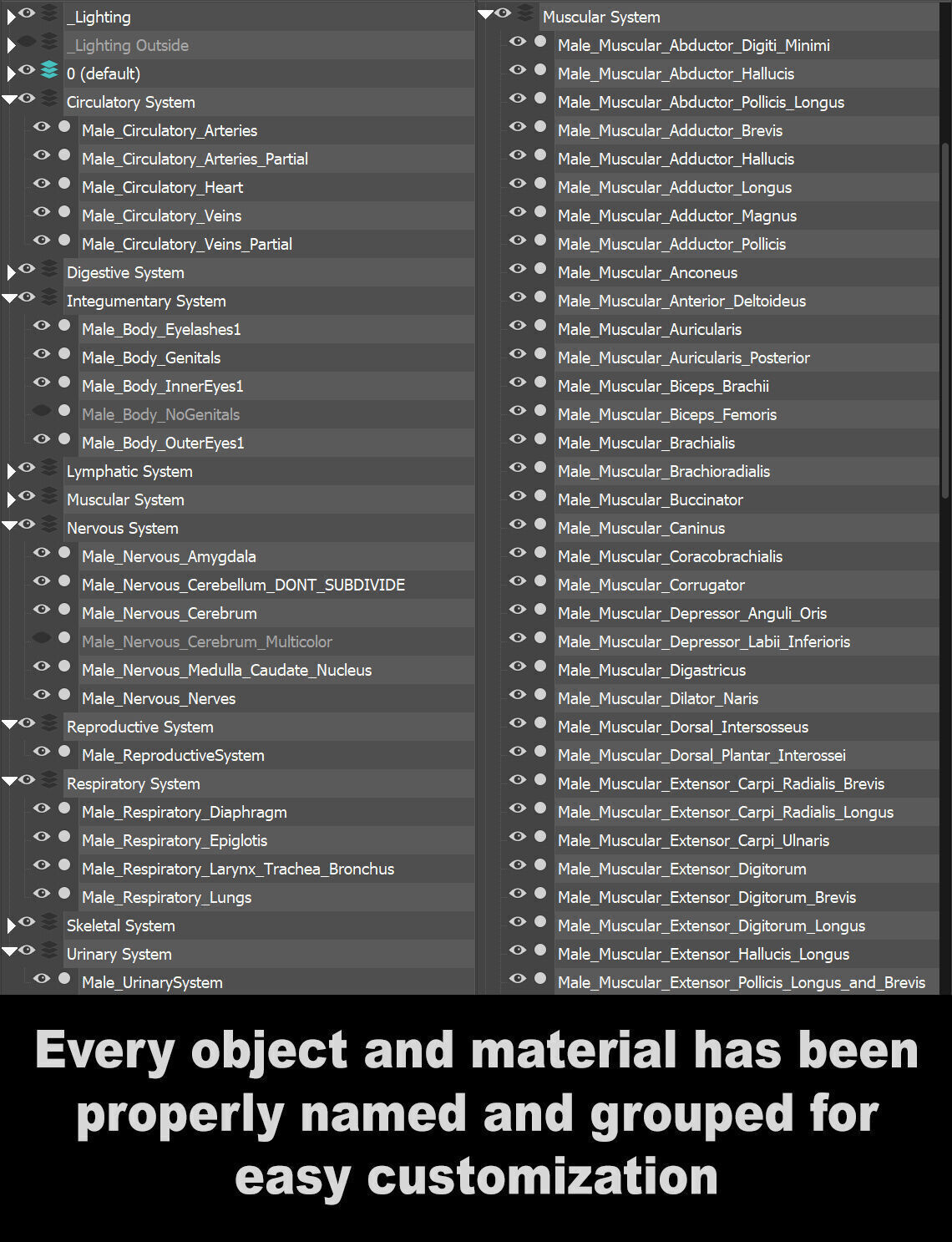Click the object dot of Male_Respiratory_Diaphragm
This screenshot has height=1242, width=952.
(64, 809)
